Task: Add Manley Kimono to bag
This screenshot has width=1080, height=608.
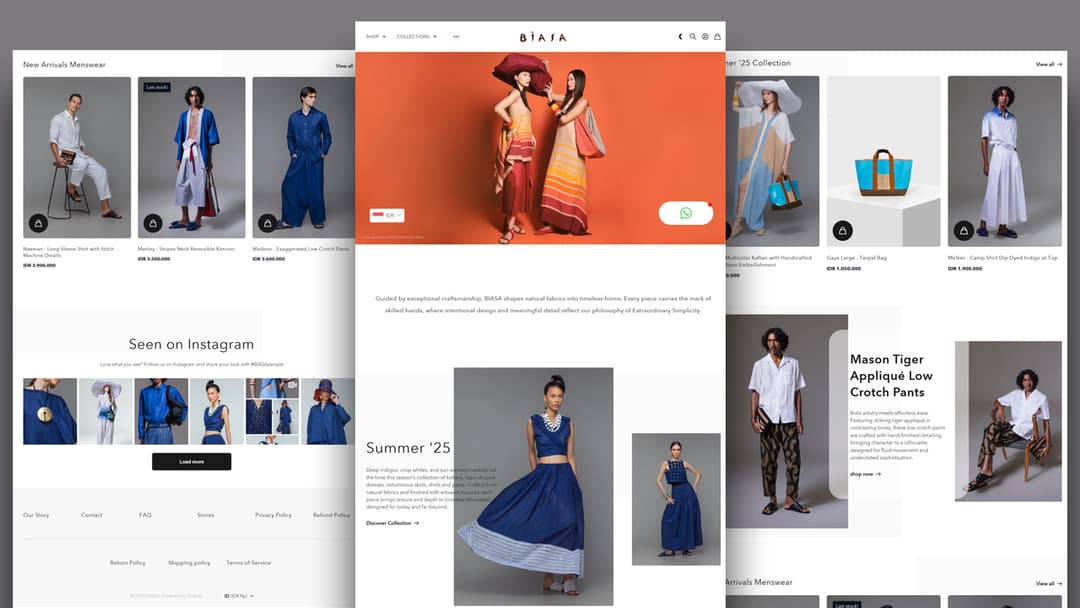Action: pyautogui.click(x=153, y=223)
